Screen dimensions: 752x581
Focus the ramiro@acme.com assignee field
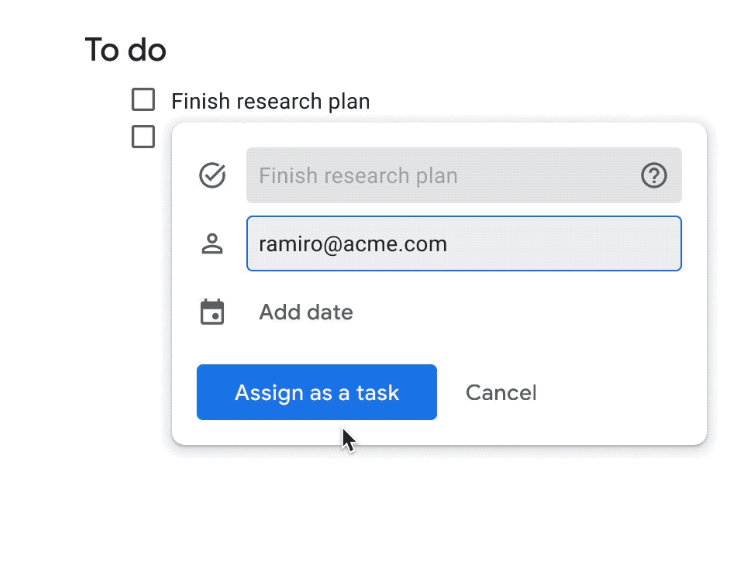pos(464,244)
